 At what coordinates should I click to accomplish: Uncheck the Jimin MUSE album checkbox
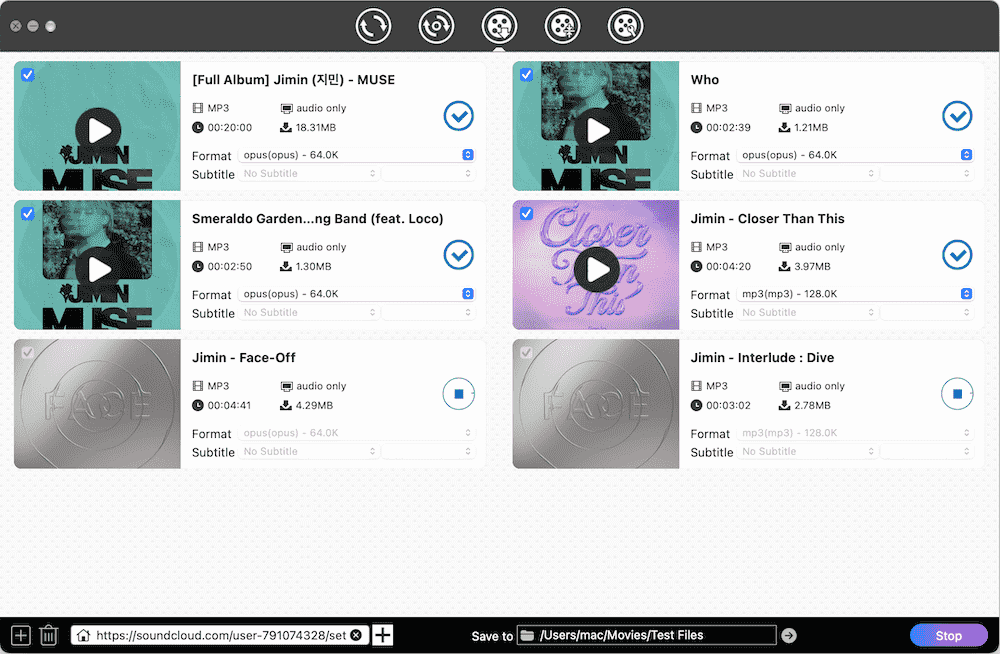click(27, 74)
